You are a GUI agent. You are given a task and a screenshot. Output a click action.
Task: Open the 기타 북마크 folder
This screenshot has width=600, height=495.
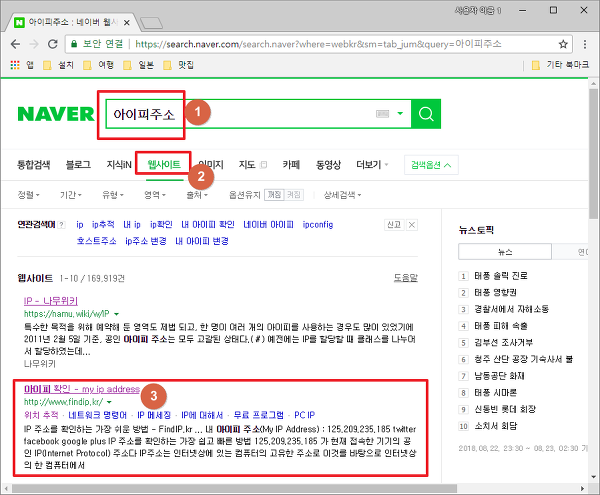(560, 65)
